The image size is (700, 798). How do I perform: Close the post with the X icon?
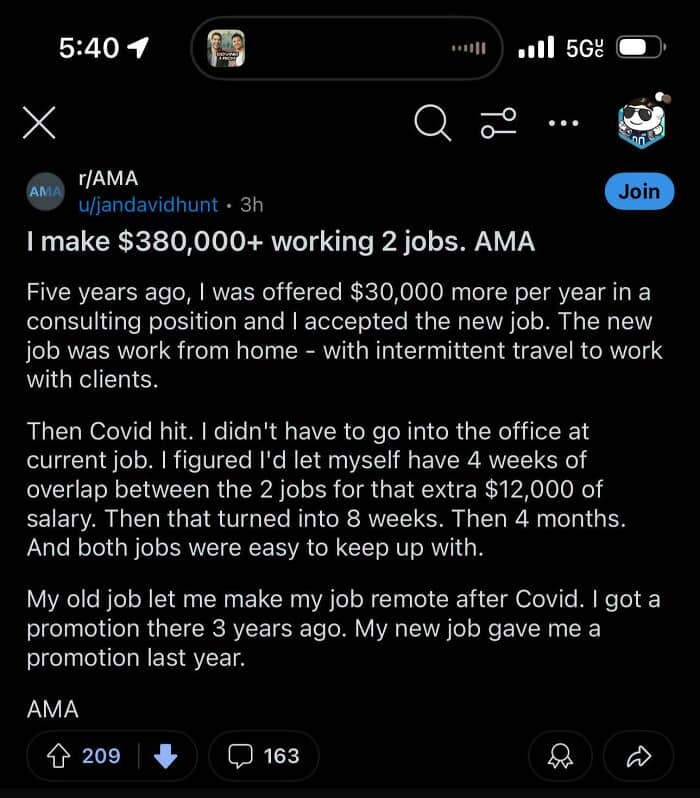tap(38, 123)
